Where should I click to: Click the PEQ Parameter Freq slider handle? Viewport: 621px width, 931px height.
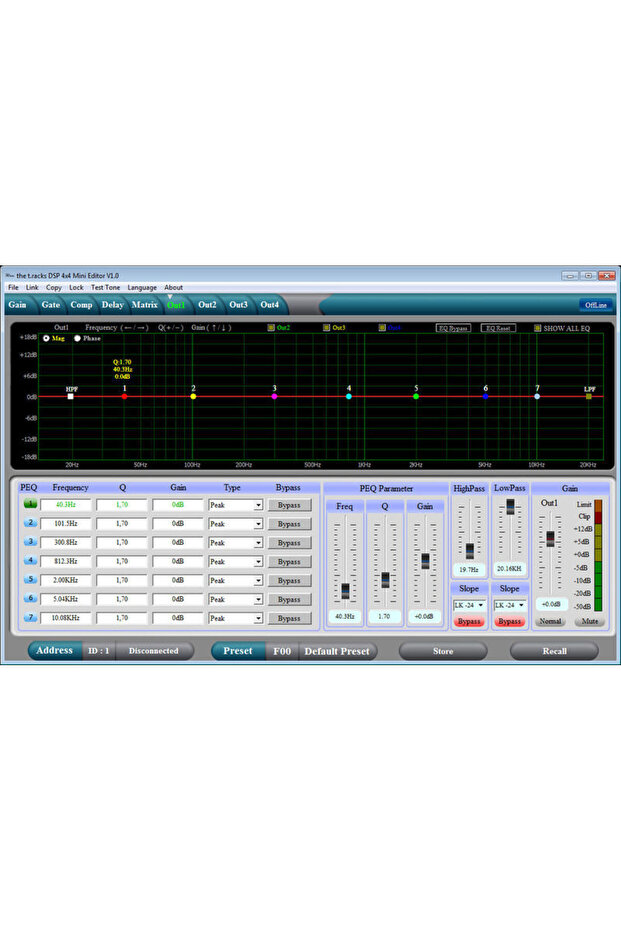click(345, 590)
